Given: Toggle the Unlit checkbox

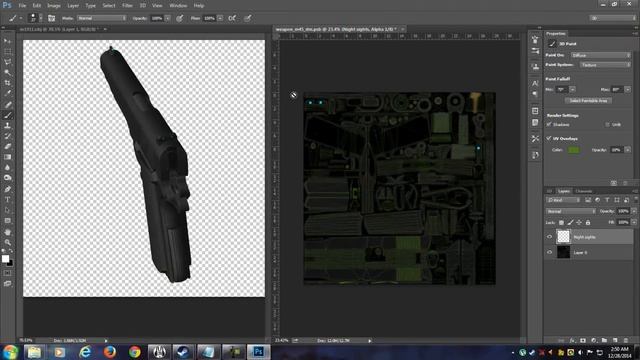Looking at the screenshot, I should pos(607,124).
